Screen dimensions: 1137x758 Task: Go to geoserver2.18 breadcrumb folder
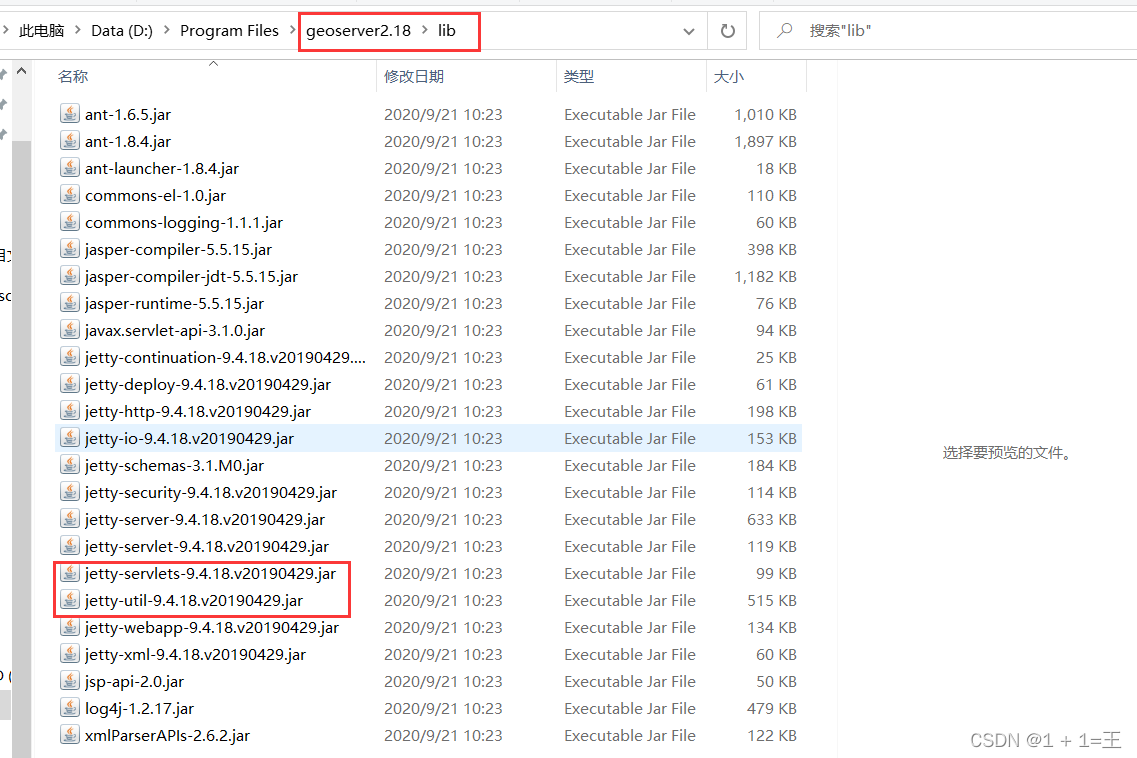coord(358,30)
